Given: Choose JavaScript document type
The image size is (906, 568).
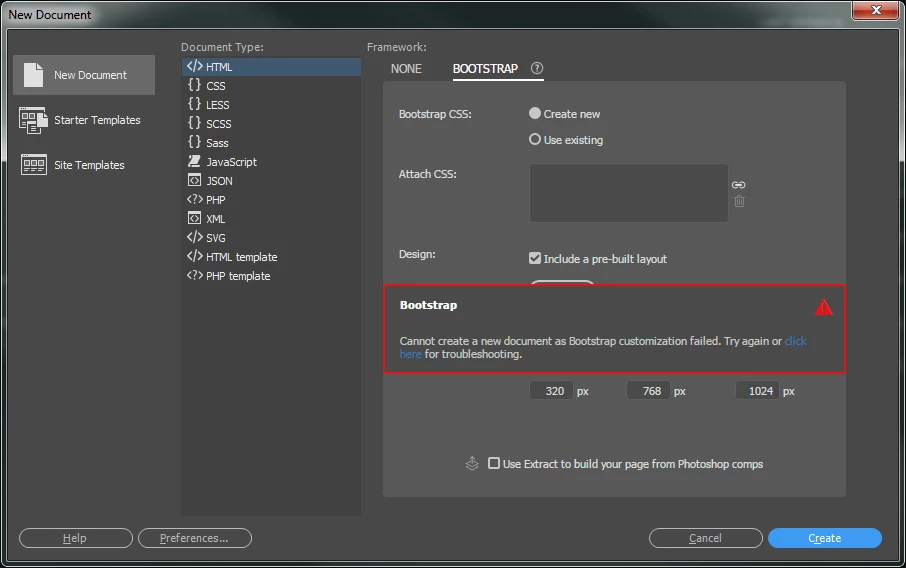Looking at the screenshot, I should click(x=271, y=162).
